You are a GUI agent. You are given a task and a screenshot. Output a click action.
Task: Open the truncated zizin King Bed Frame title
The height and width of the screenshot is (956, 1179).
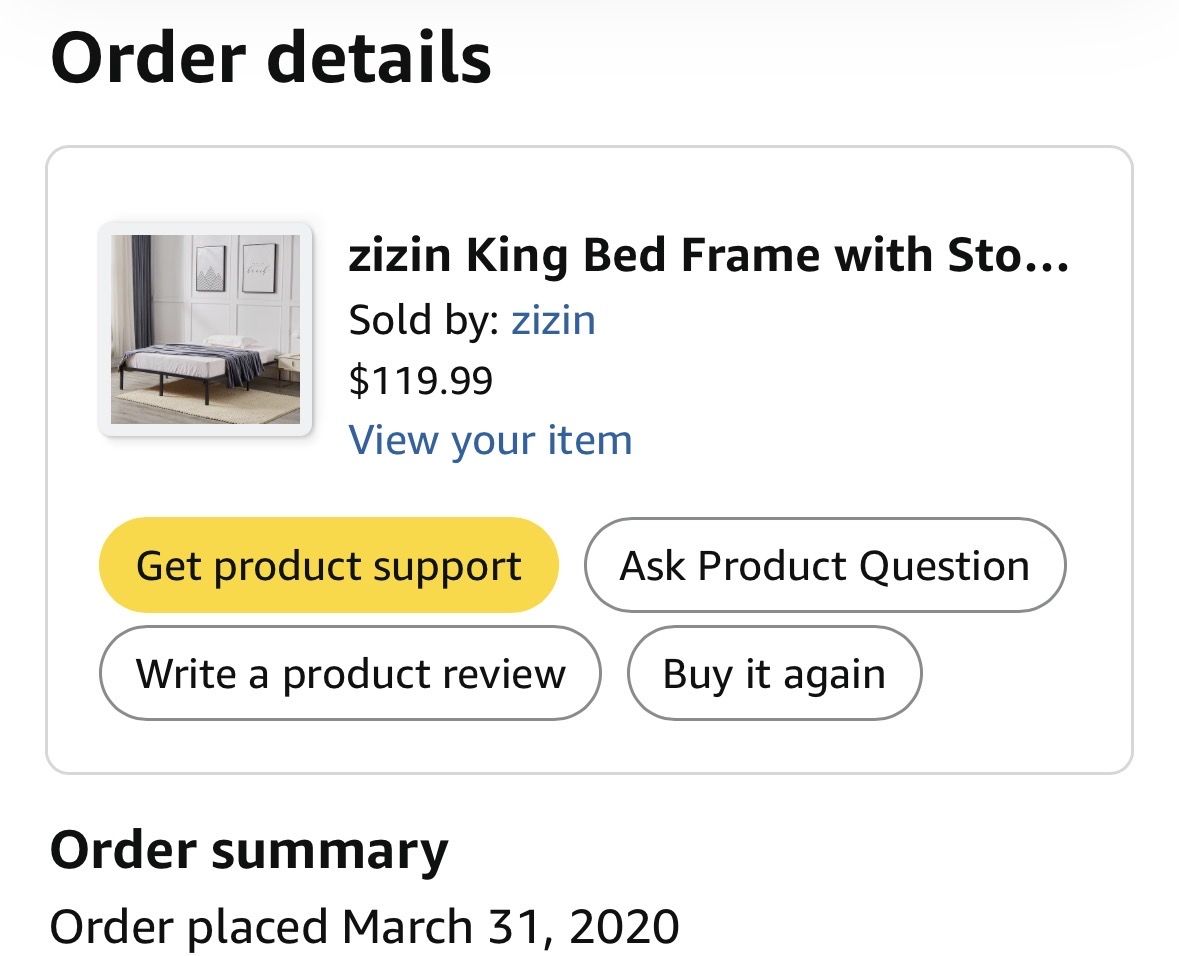click(x=710, y=256)
